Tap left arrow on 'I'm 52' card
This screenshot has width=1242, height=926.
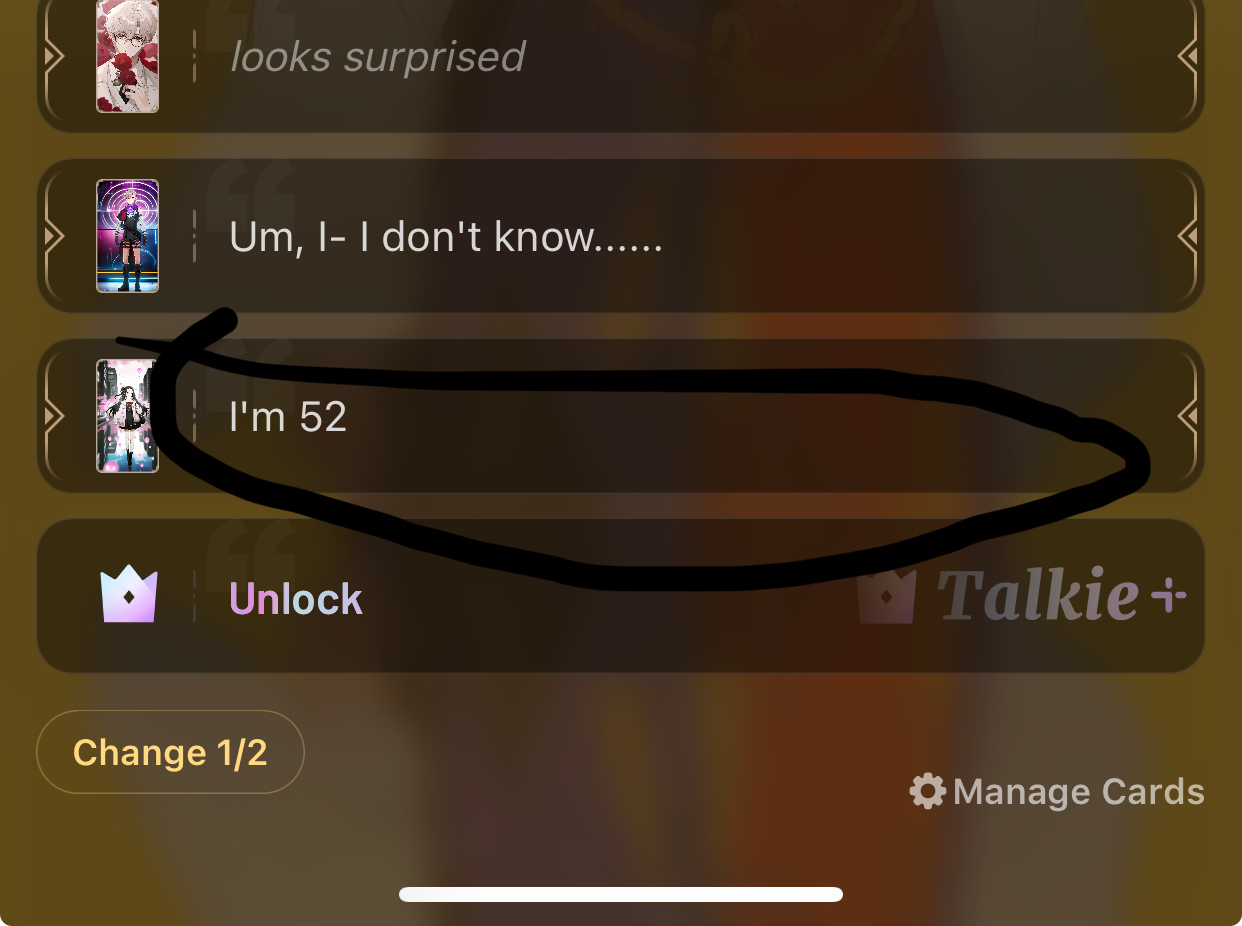tap(54, 416)
